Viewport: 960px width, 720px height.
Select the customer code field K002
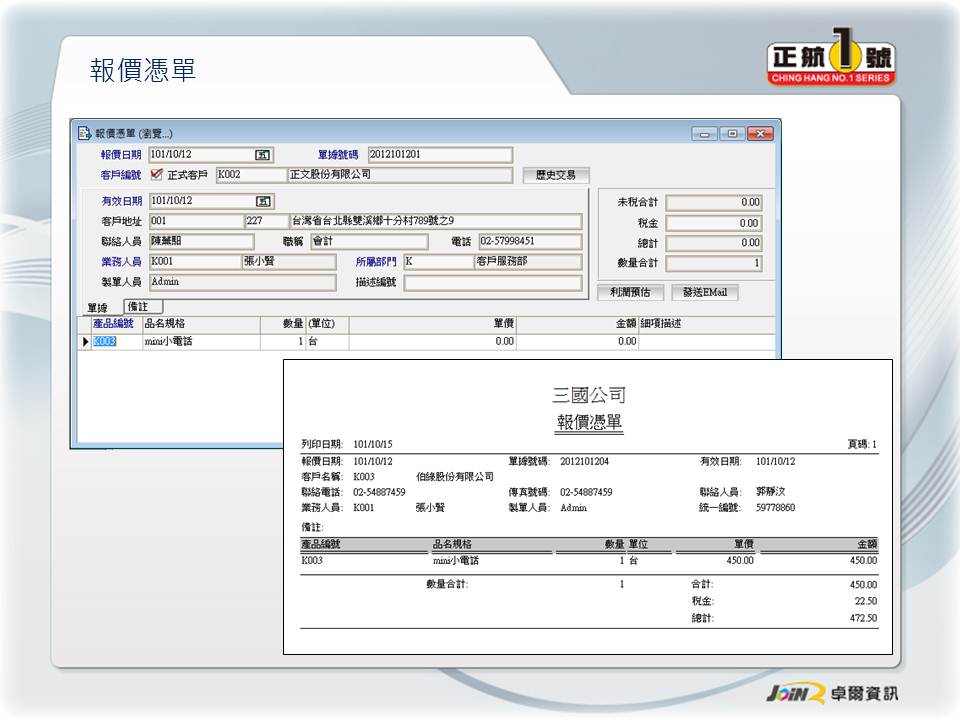point(250,175)
